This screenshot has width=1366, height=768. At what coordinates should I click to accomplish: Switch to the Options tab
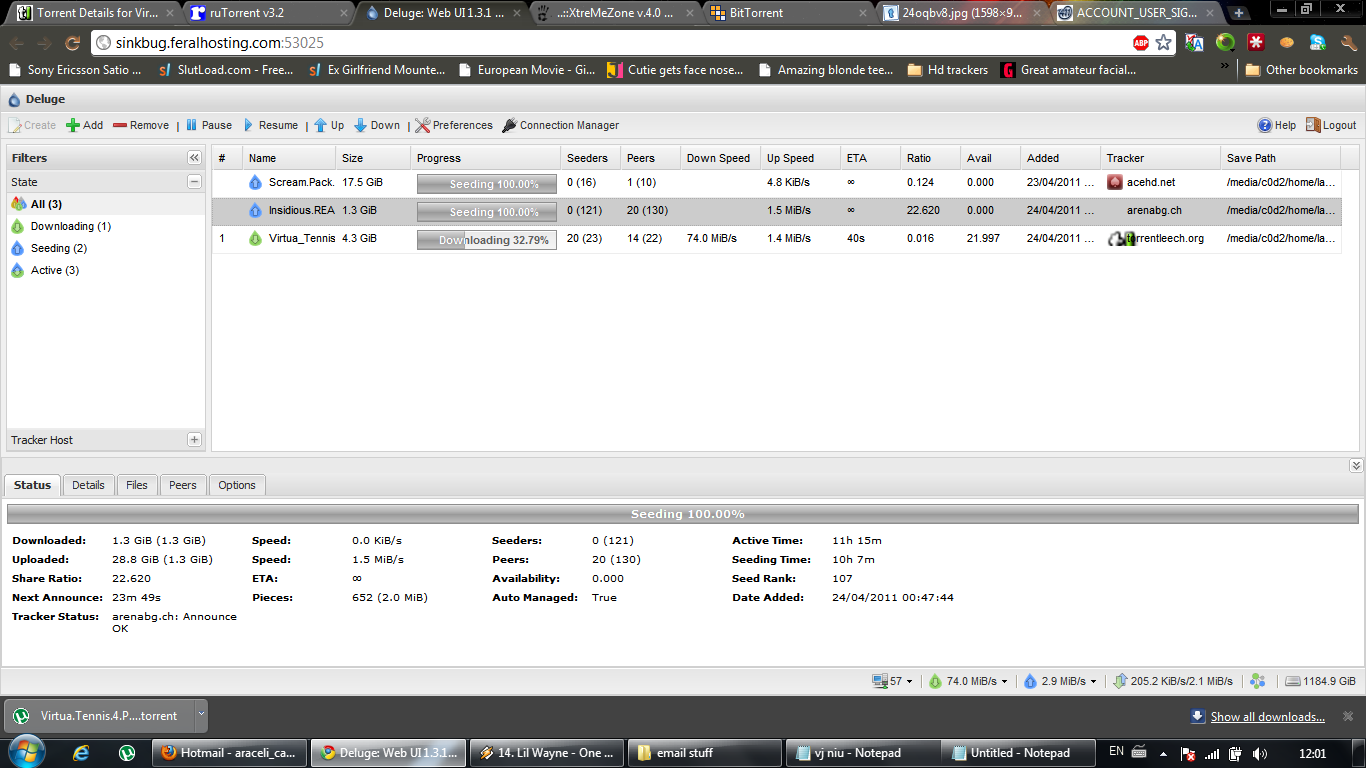coord(237,485)
